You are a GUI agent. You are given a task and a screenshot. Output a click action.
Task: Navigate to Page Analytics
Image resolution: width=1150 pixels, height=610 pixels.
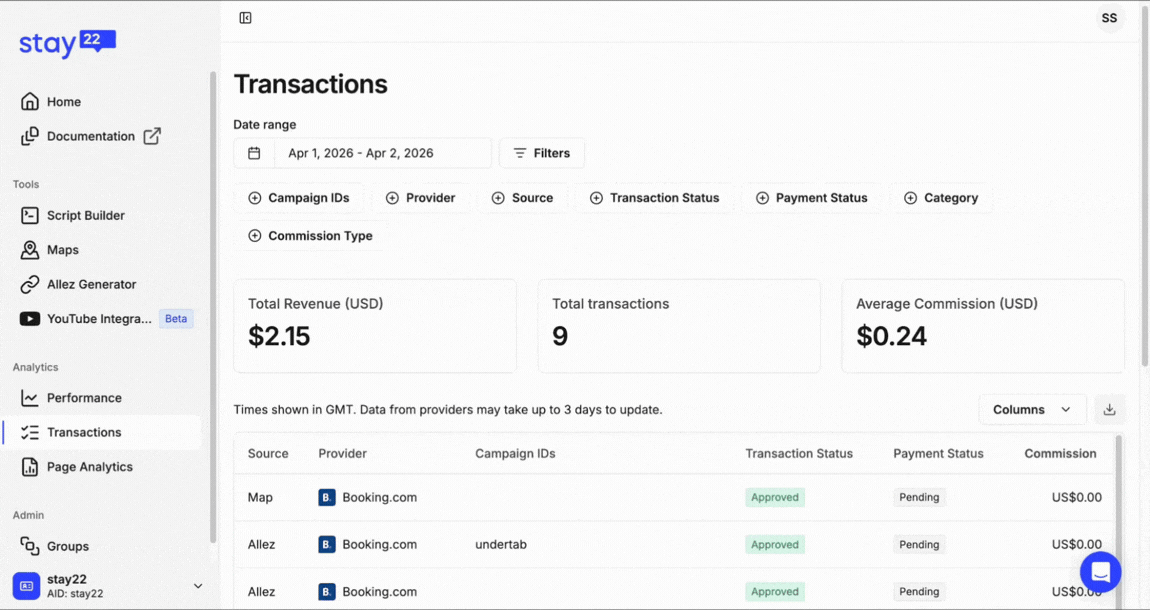[89, 467]
